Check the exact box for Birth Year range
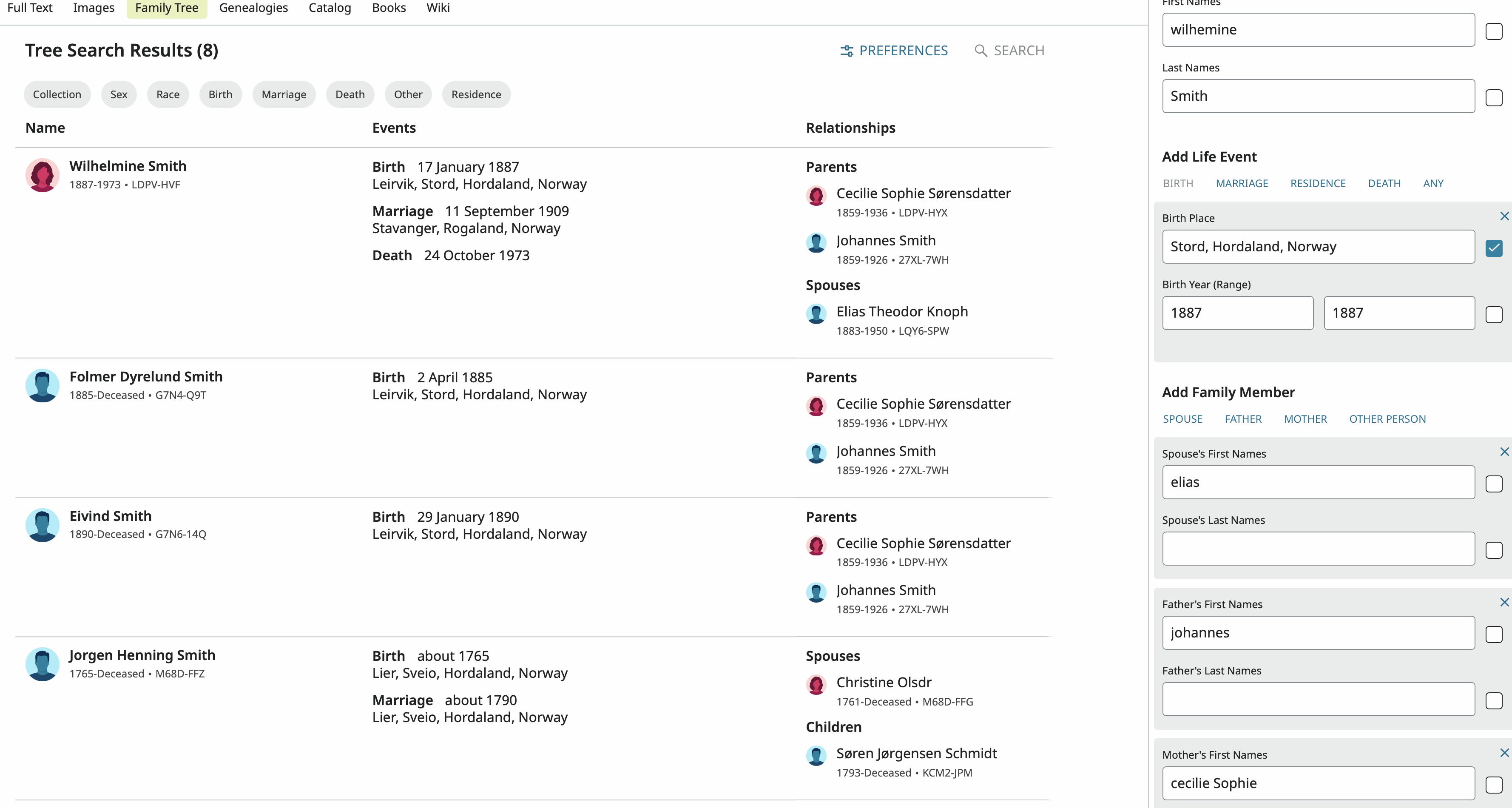 [x=1494, y=314]
